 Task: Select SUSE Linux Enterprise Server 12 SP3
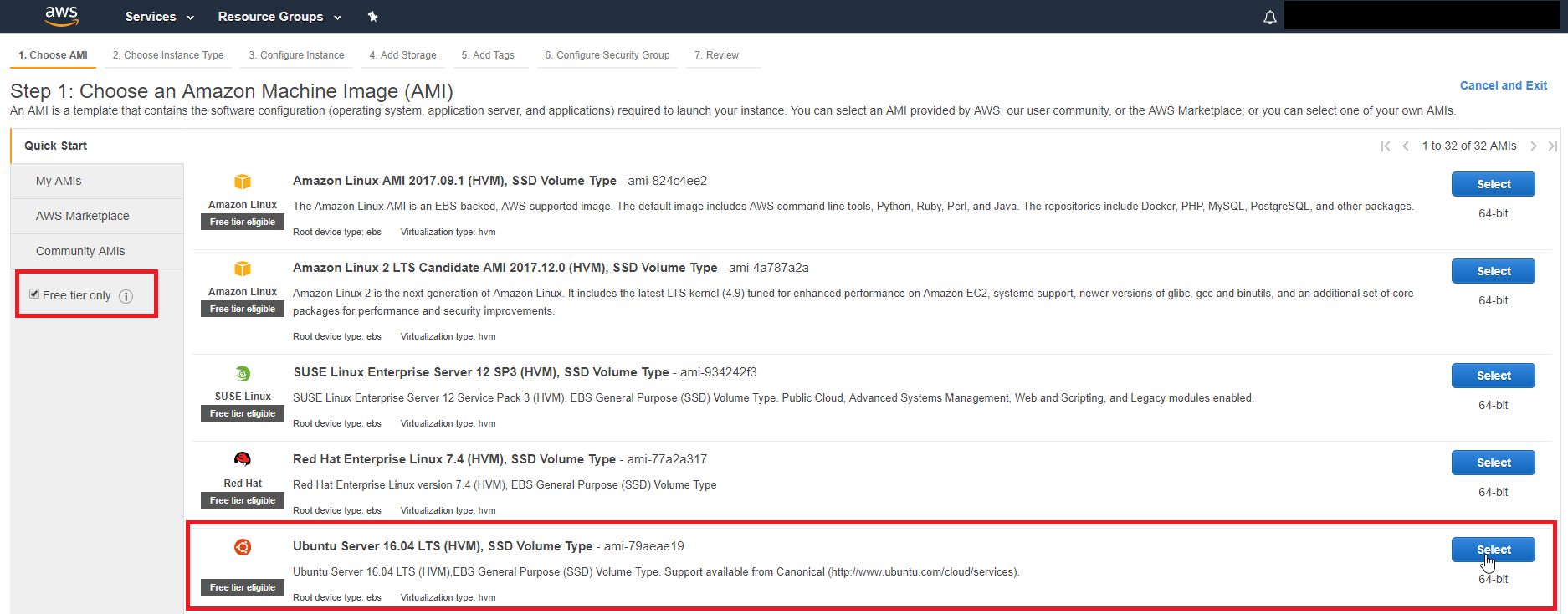1493,376
